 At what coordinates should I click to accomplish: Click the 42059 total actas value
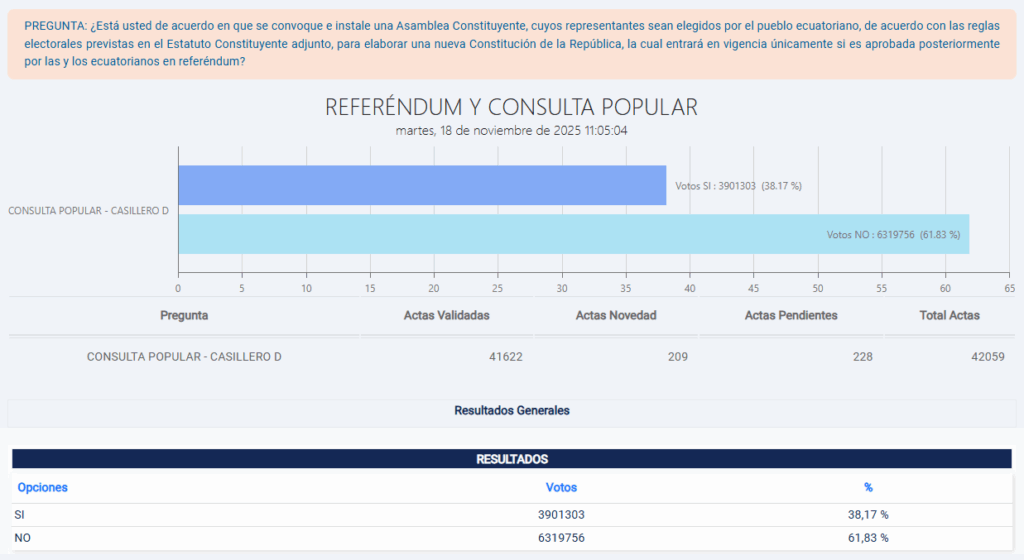[985, 357]
